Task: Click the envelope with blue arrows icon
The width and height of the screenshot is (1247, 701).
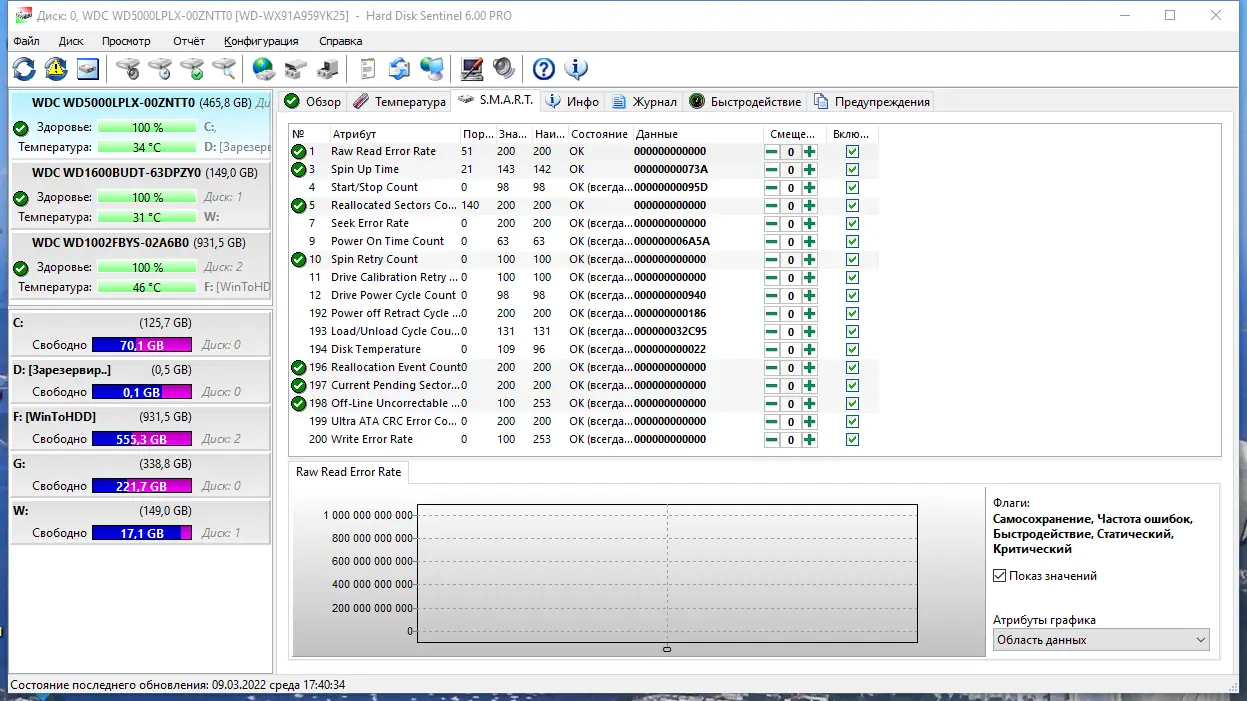Action: [x=399, y=69]
